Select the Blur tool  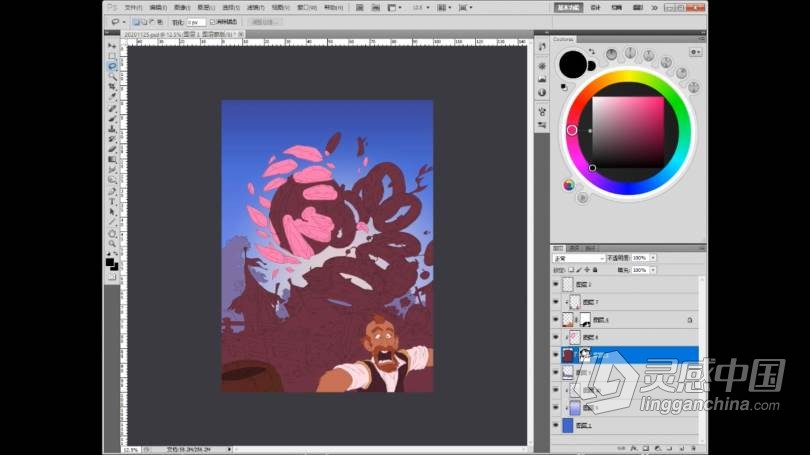pyautogui.click(x=112, y=170)
